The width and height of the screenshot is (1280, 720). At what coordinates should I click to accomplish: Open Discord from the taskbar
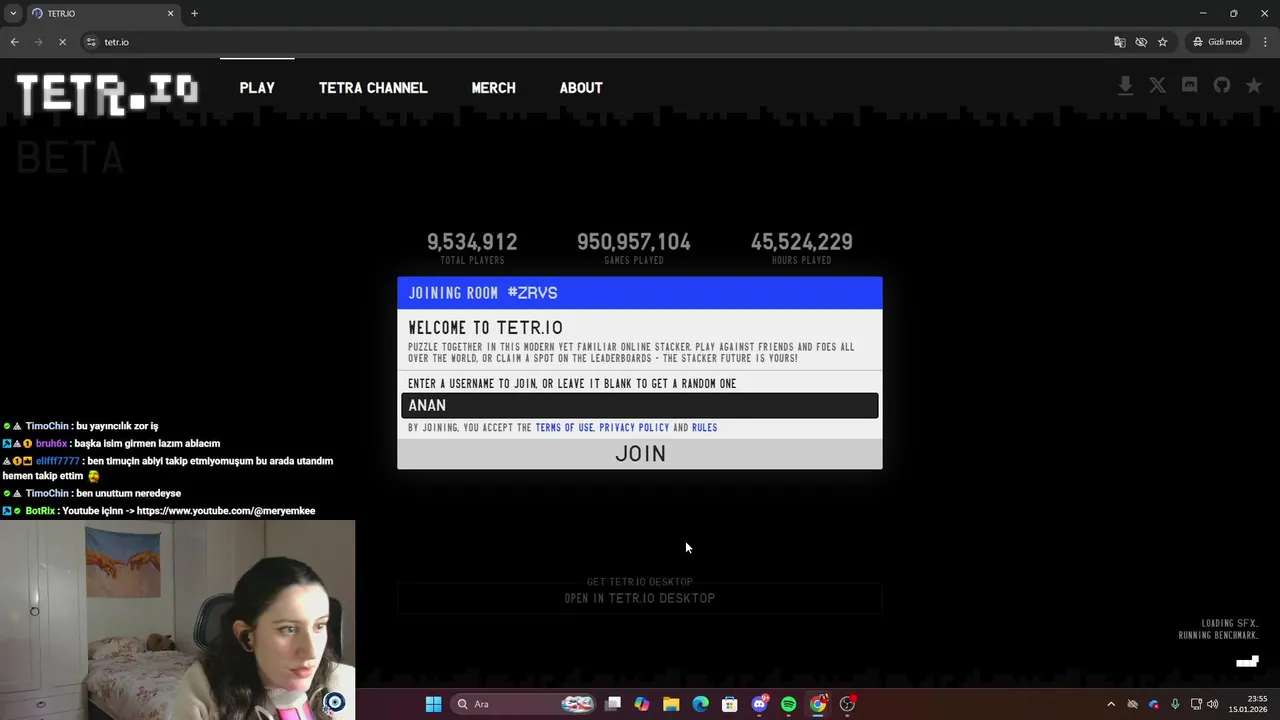[760, 704]
